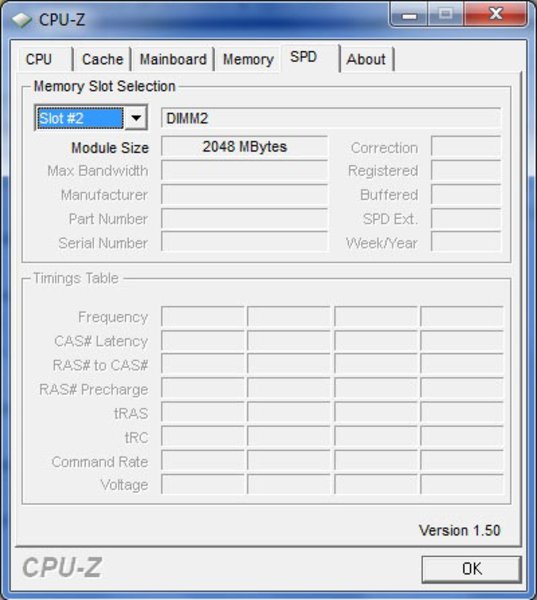Open the Slot #2 dropdown arrow
This screenshot has height=600, width=537.
136,118
